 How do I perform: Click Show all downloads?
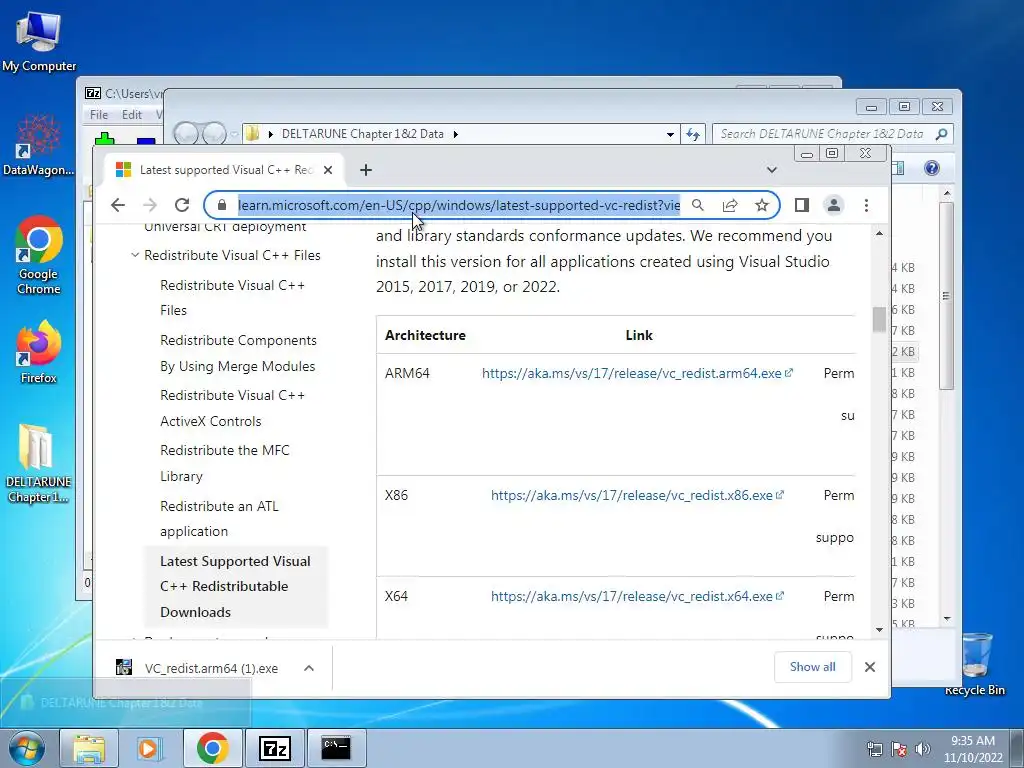click(x=812, y=667)
